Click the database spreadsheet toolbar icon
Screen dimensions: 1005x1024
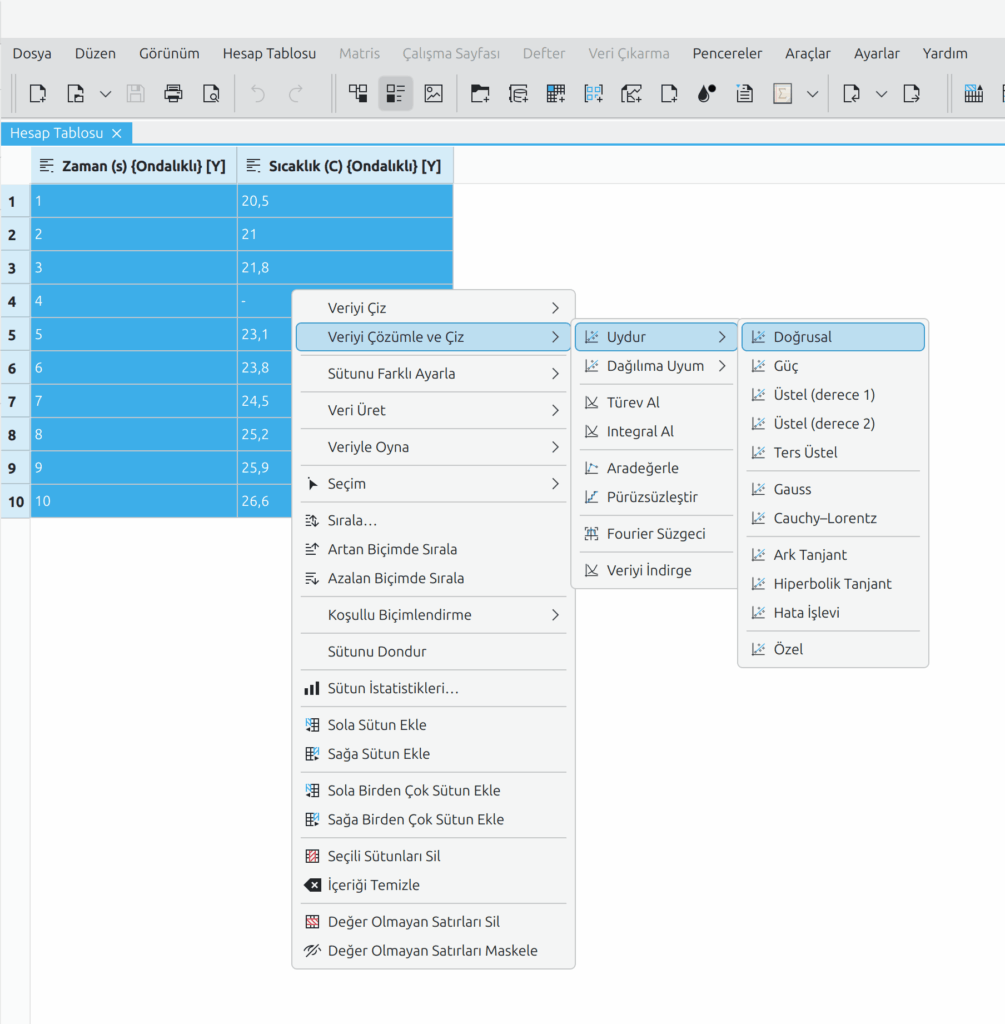click(518, 93)
